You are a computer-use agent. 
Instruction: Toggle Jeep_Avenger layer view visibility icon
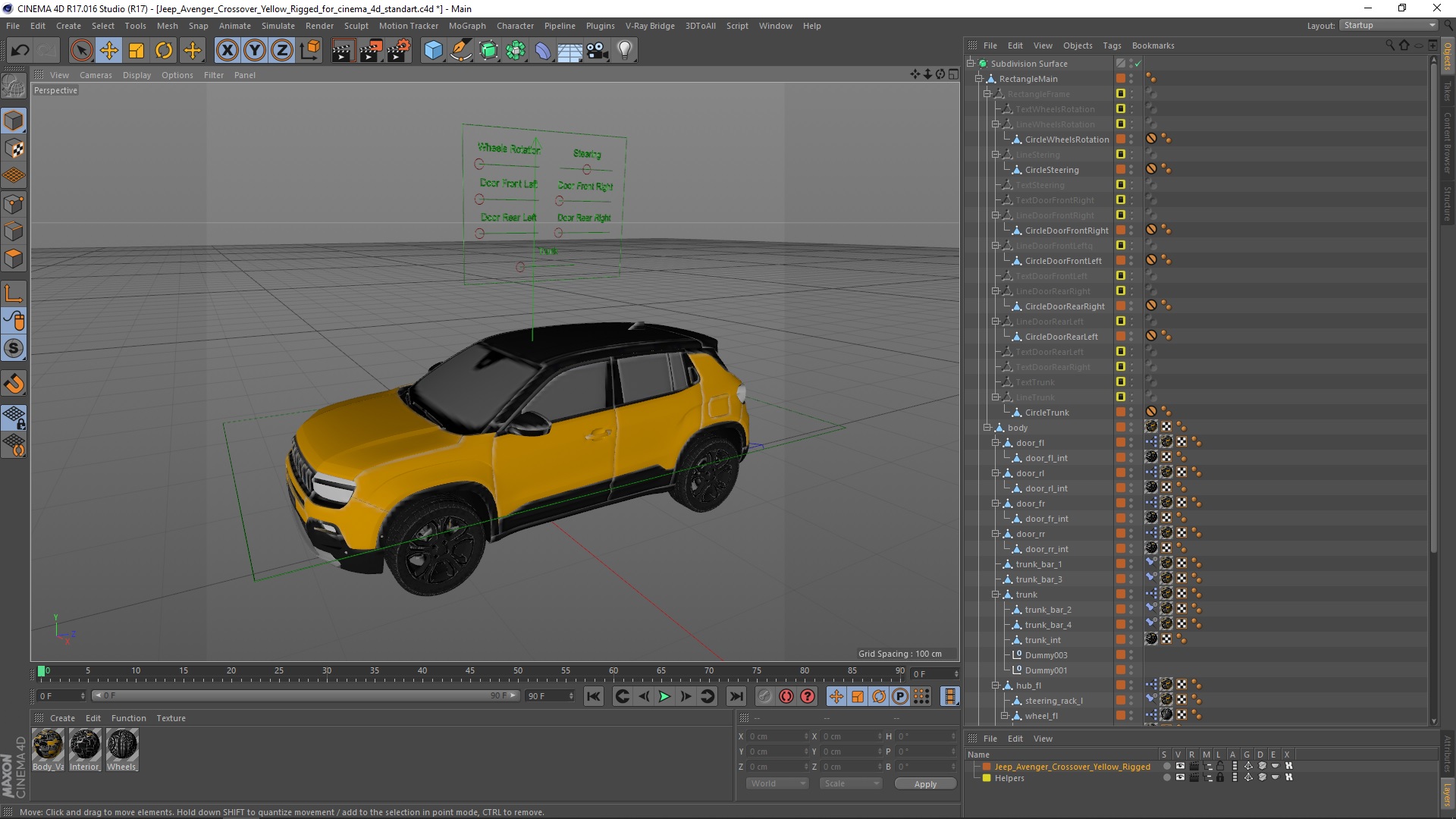click(1180, 766)
